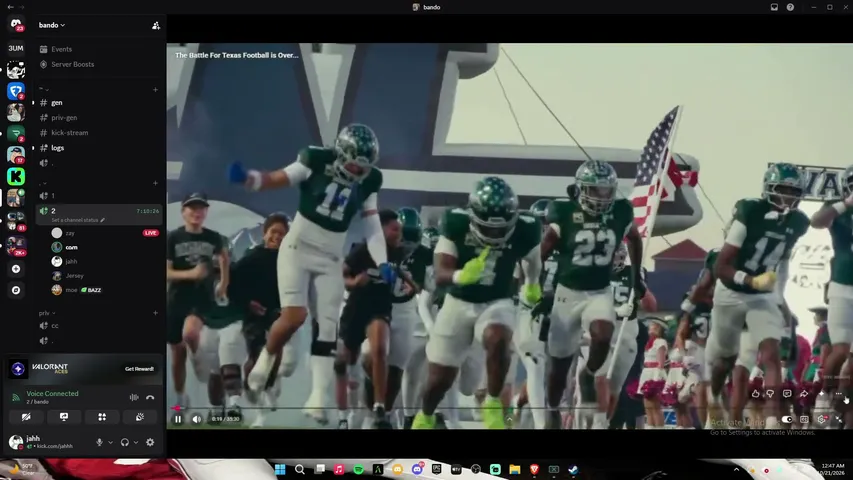This screenshot has width=853, height=480.
Task: Deafen with the headphones icon
Action: 125,442
